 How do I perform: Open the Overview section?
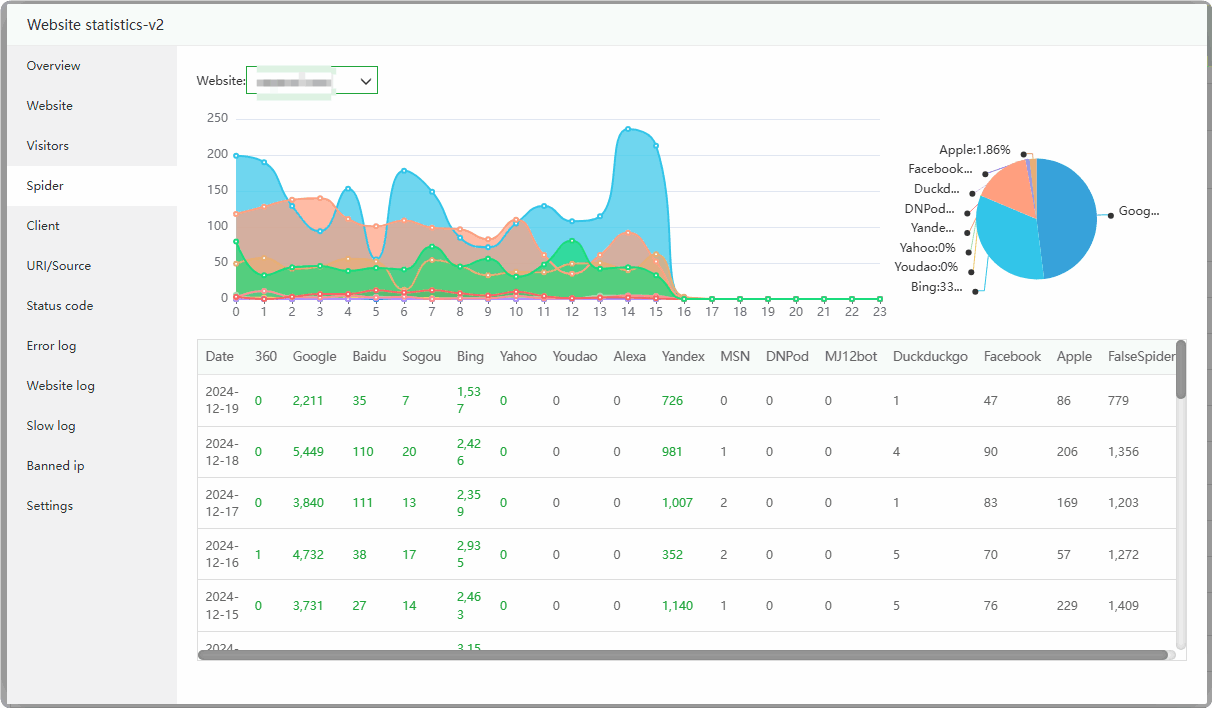[x=54, y=66]
